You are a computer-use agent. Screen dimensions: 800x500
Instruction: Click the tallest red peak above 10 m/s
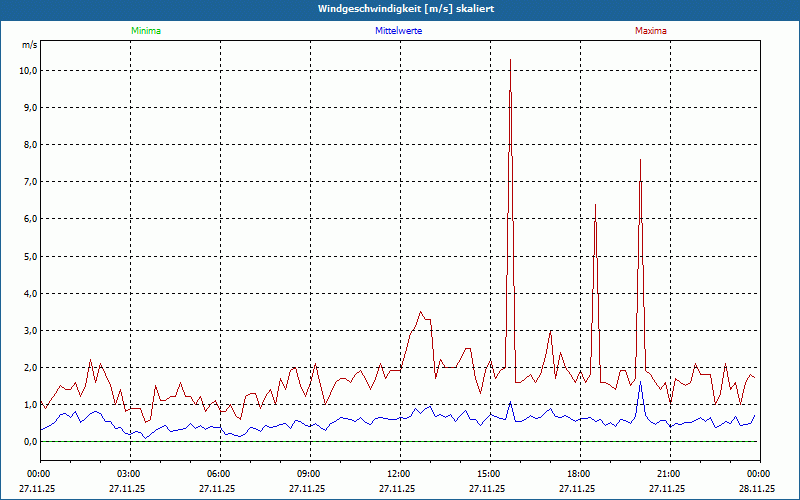coord(510,62)
